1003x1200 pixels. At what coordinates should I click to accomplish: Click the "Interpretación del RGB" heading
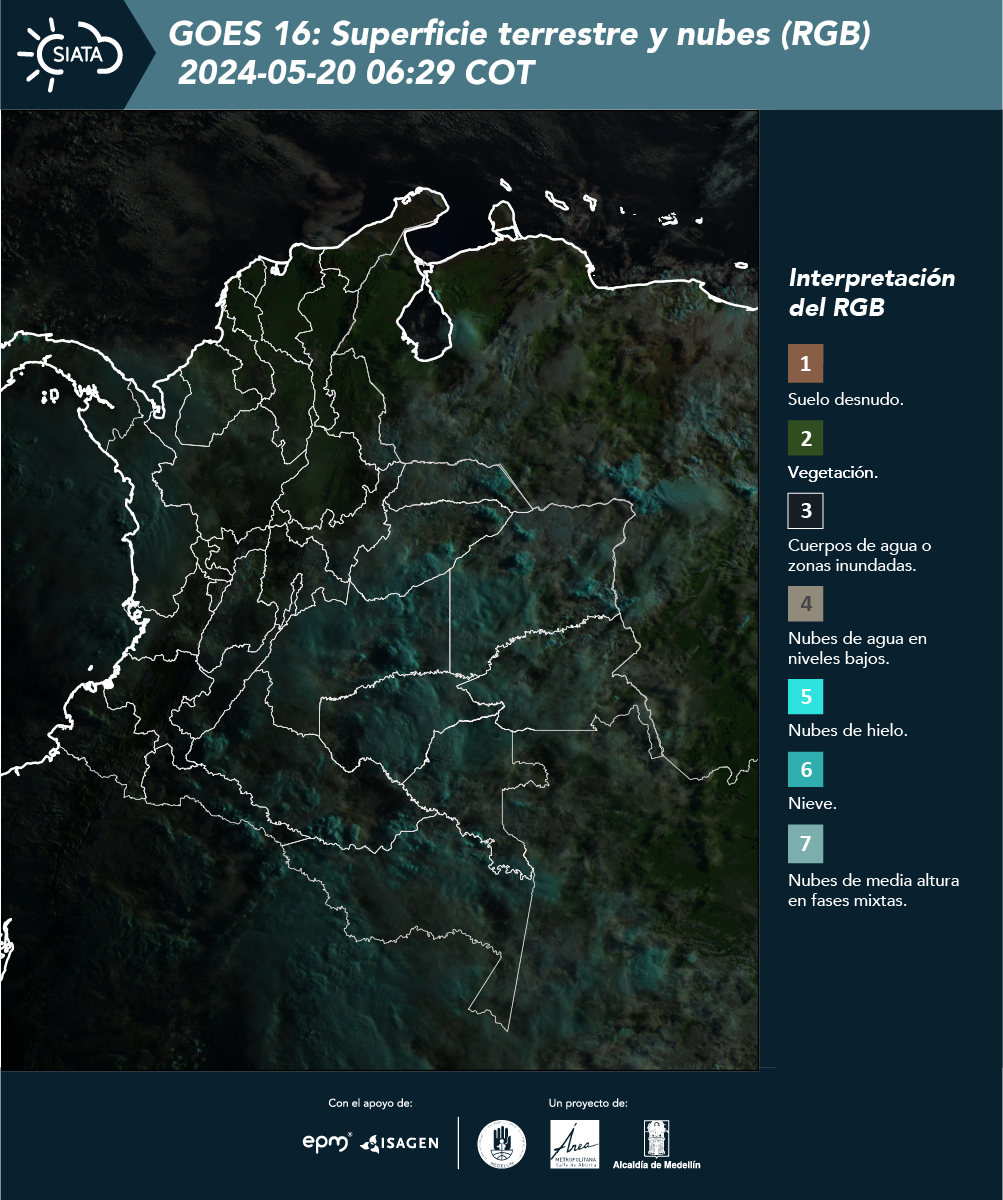point(871,292)
